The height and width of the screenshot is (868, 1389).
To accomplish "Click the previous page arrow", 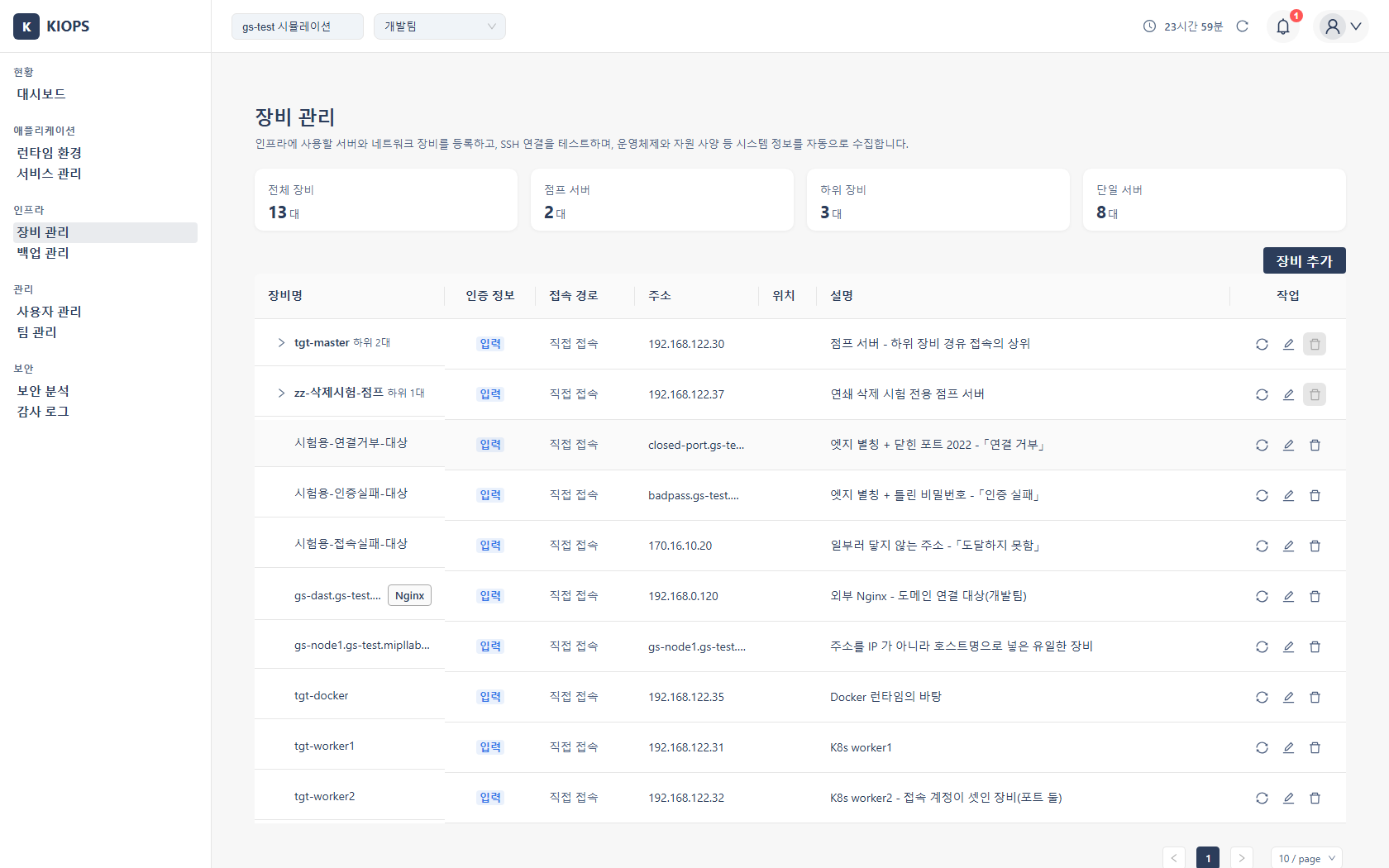I will 1173,858.
